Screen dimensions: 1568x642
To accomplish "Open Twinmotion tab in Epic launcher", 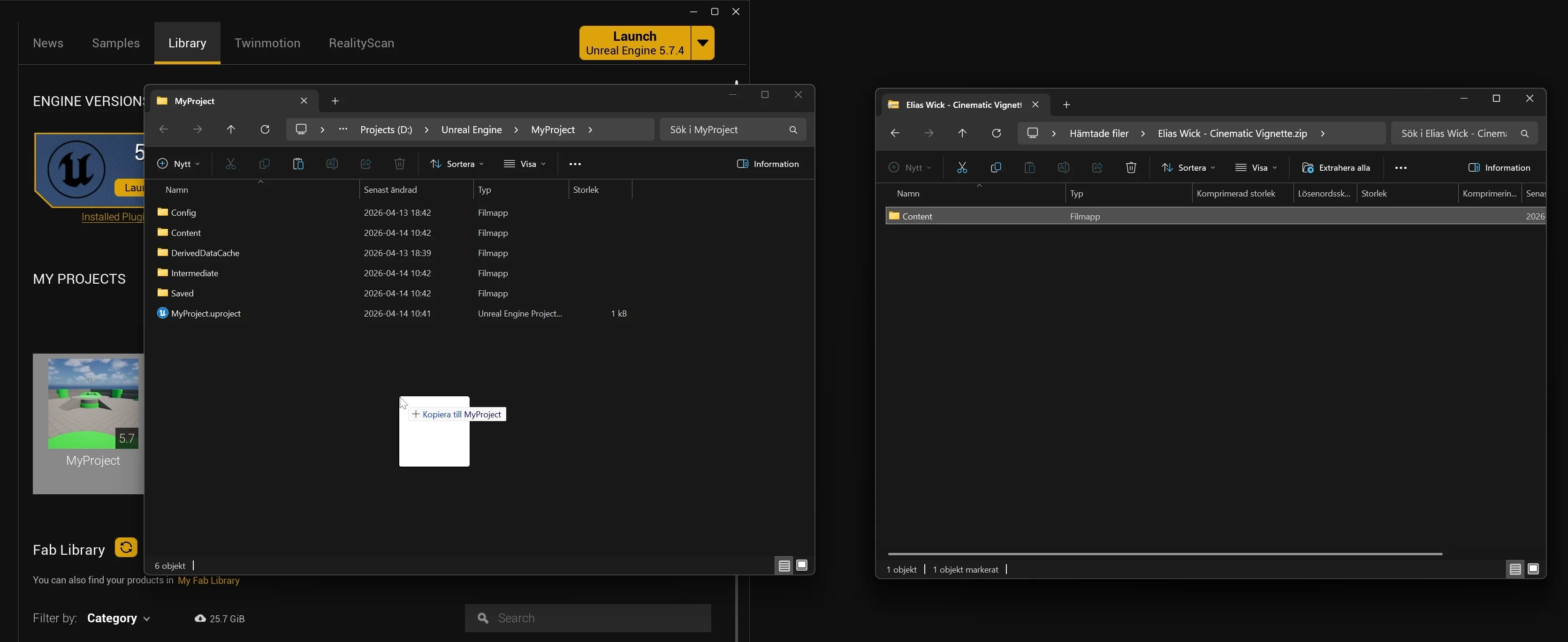I will 267,43.
